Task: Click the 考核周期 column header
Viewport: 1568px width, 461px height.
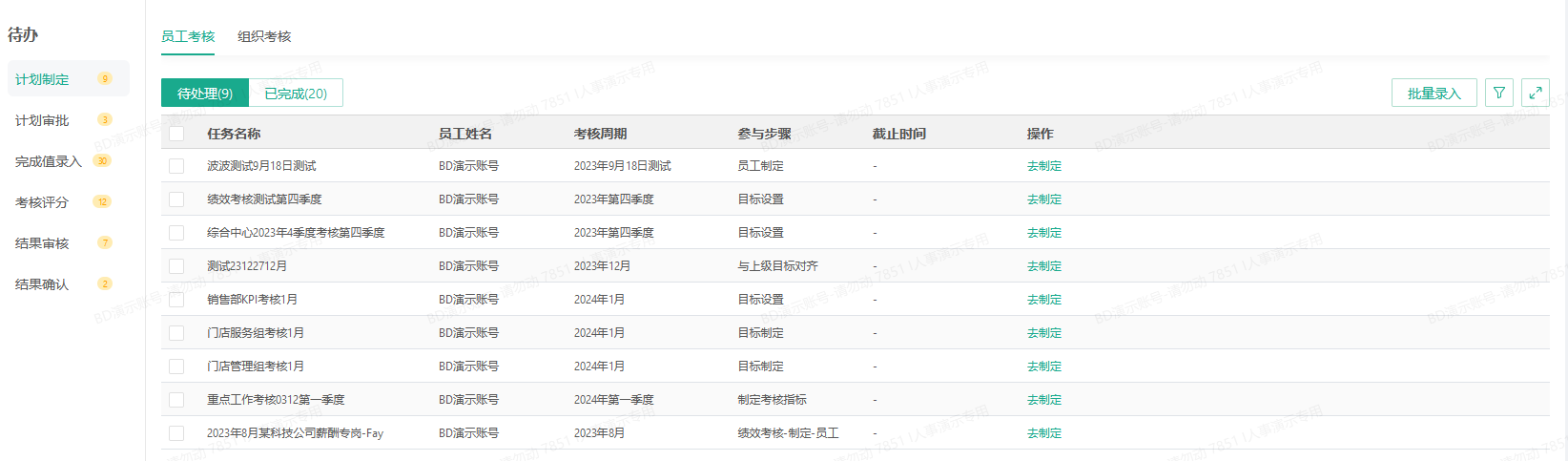Action: pos(600,134)
